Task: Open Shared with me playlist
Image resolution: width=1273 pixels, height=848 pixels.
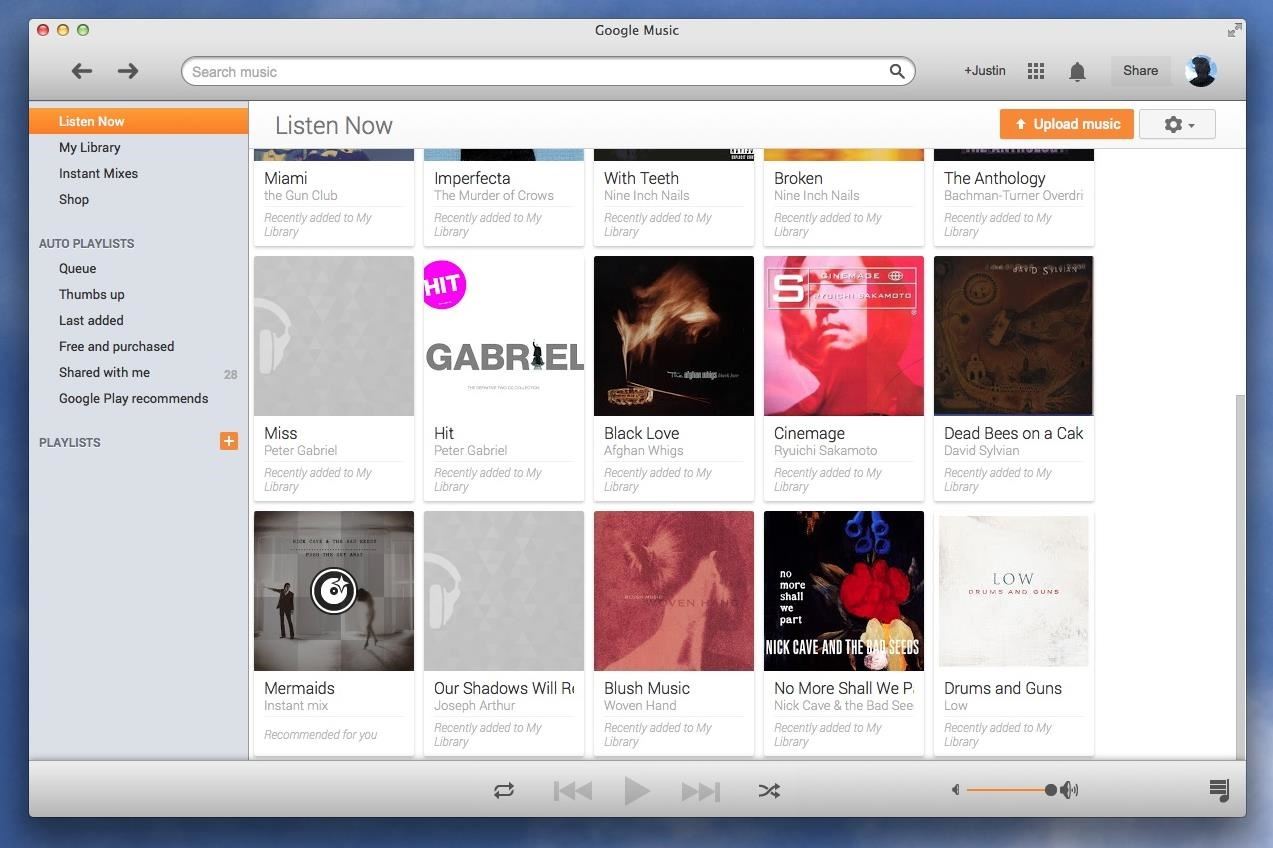Action: point(104,372)
